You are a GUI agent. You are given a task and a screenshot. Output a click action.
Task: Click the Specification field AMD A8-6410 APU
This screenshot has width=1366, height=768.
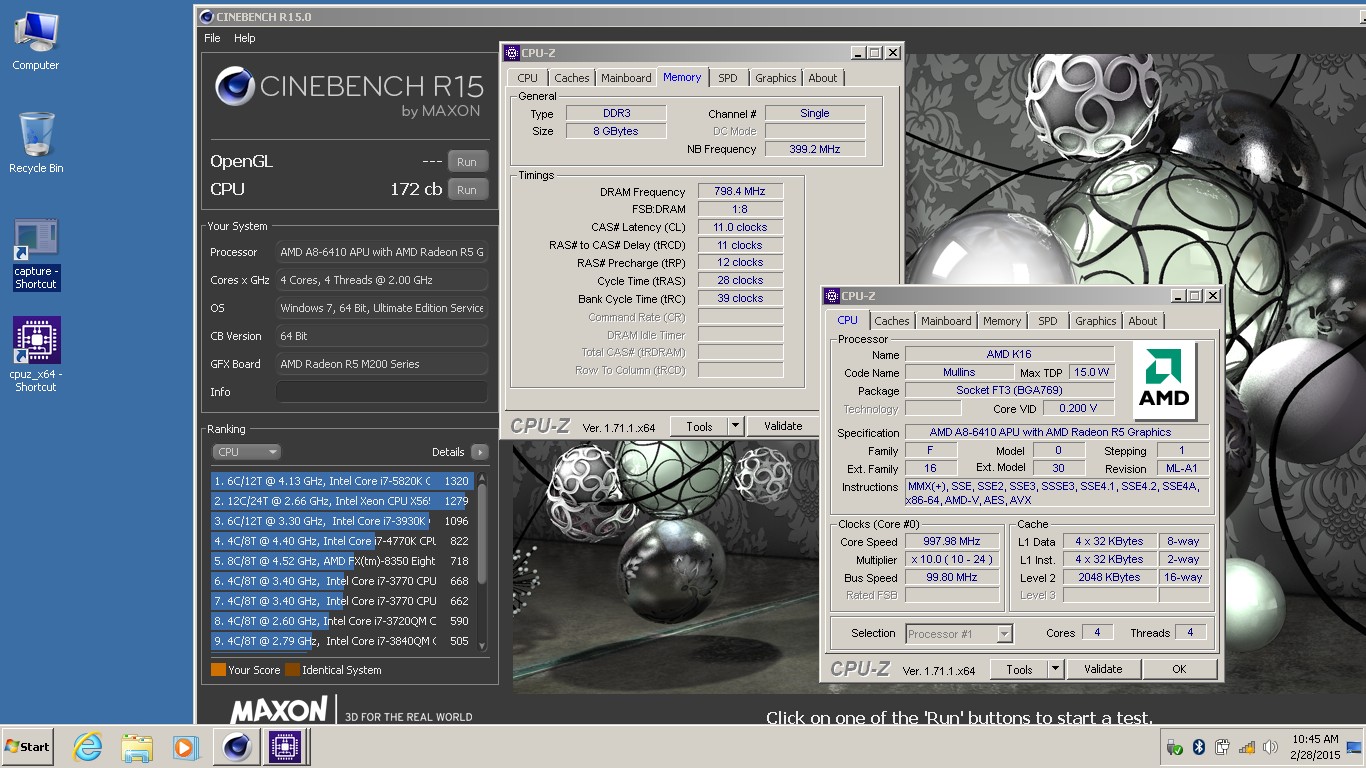tap(1056, 432)
